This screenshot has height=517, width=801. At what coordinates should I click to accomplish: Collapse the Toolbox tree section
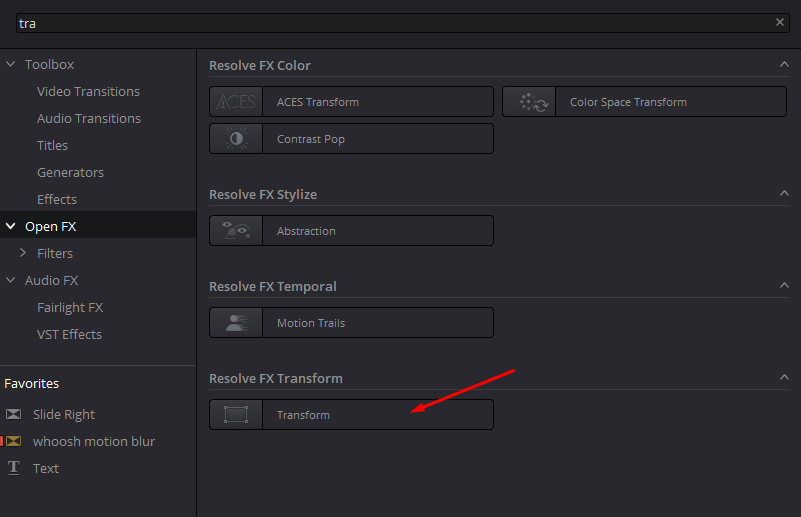click(11, 64)
